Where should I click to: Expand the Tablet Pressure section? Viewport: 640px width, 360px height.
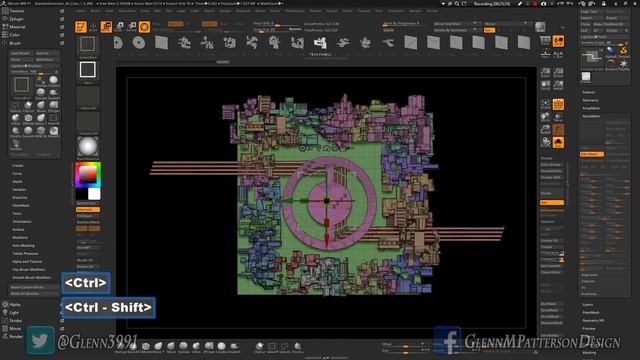click(x=25, y=253)
